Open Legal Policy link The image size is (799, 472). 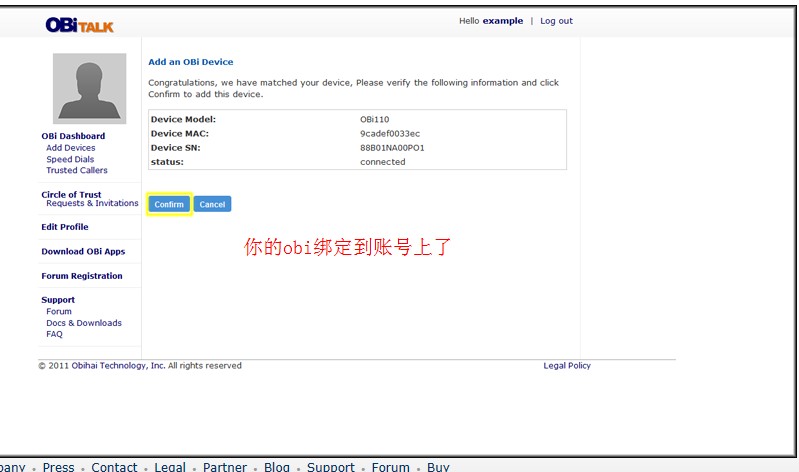567,365
